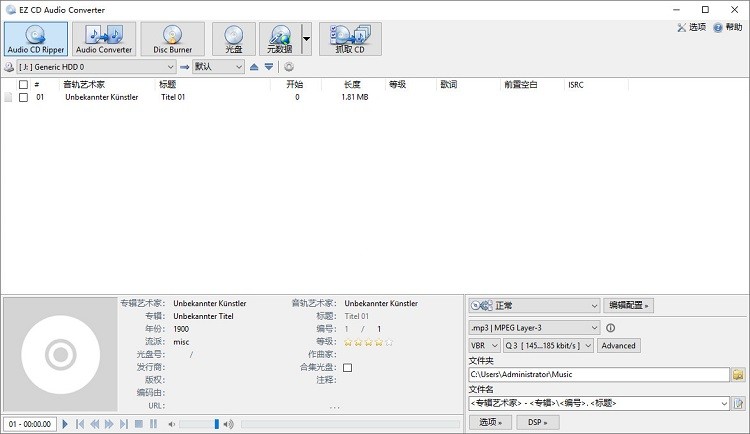
Task: Toggle the select-all checkbox in header
Action: coord(24,85)
